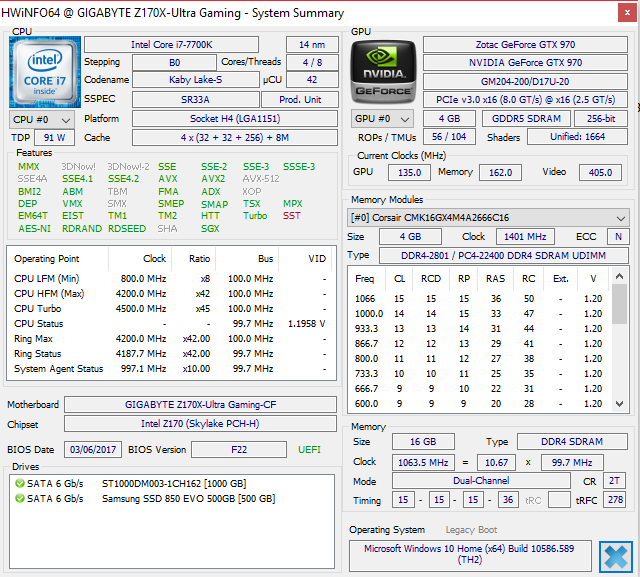Click the 1063.5 MHz memory clock field
640x577 pixels.
click(423, 463)
